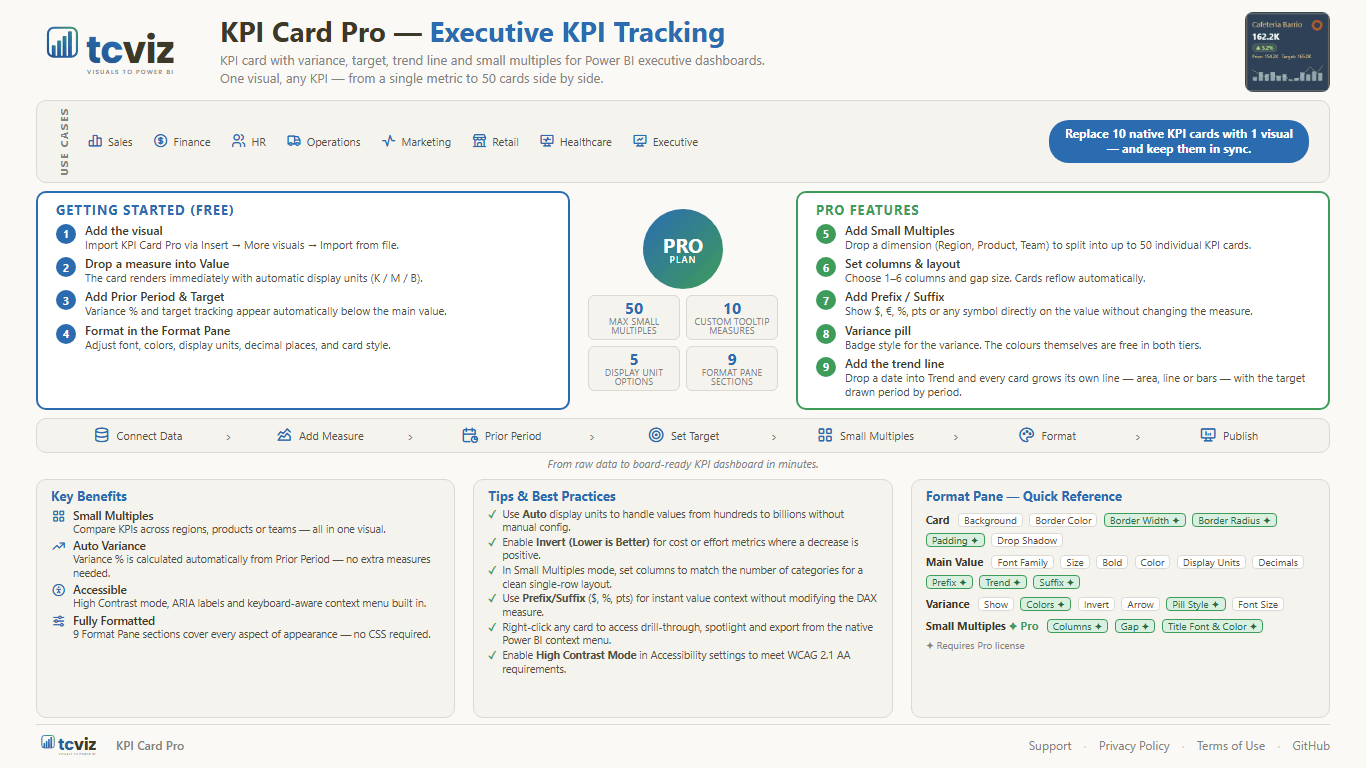Click the Finance dollar icon

click(x=160, y=141)
